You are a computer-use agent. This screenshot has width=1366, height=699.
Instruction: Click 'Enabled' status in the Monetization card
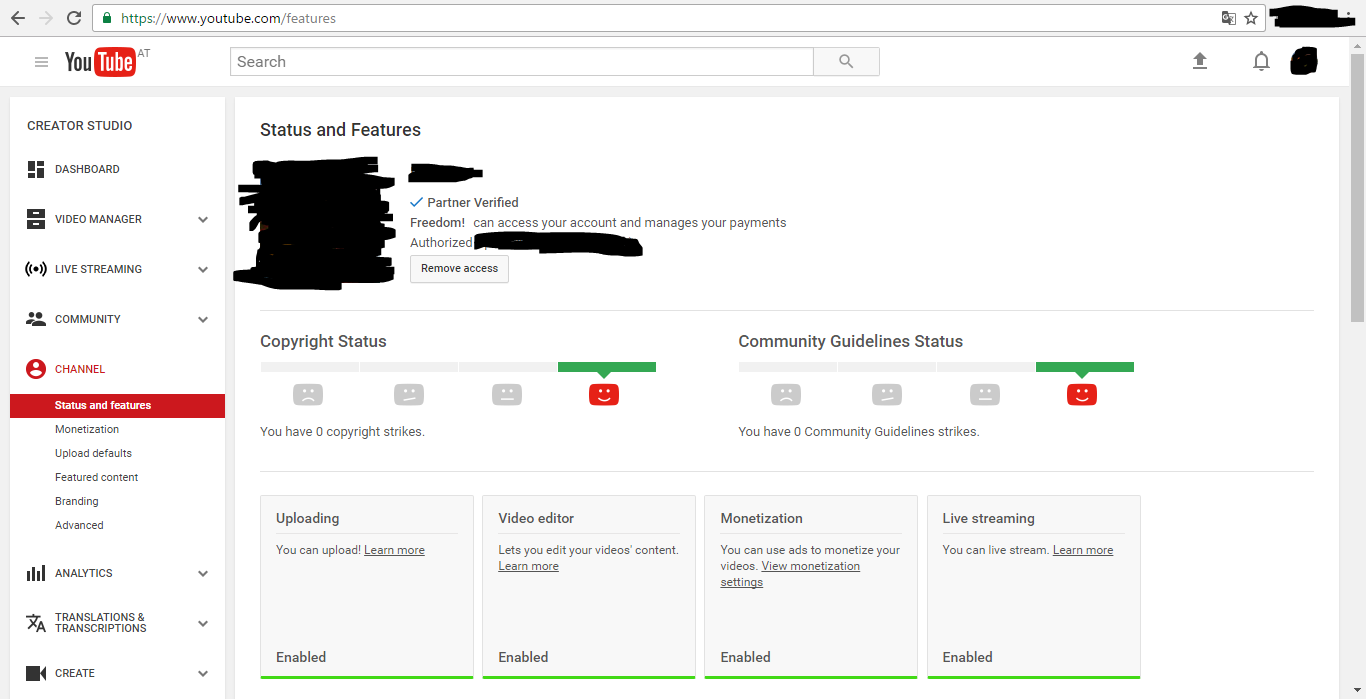[745, 657]
